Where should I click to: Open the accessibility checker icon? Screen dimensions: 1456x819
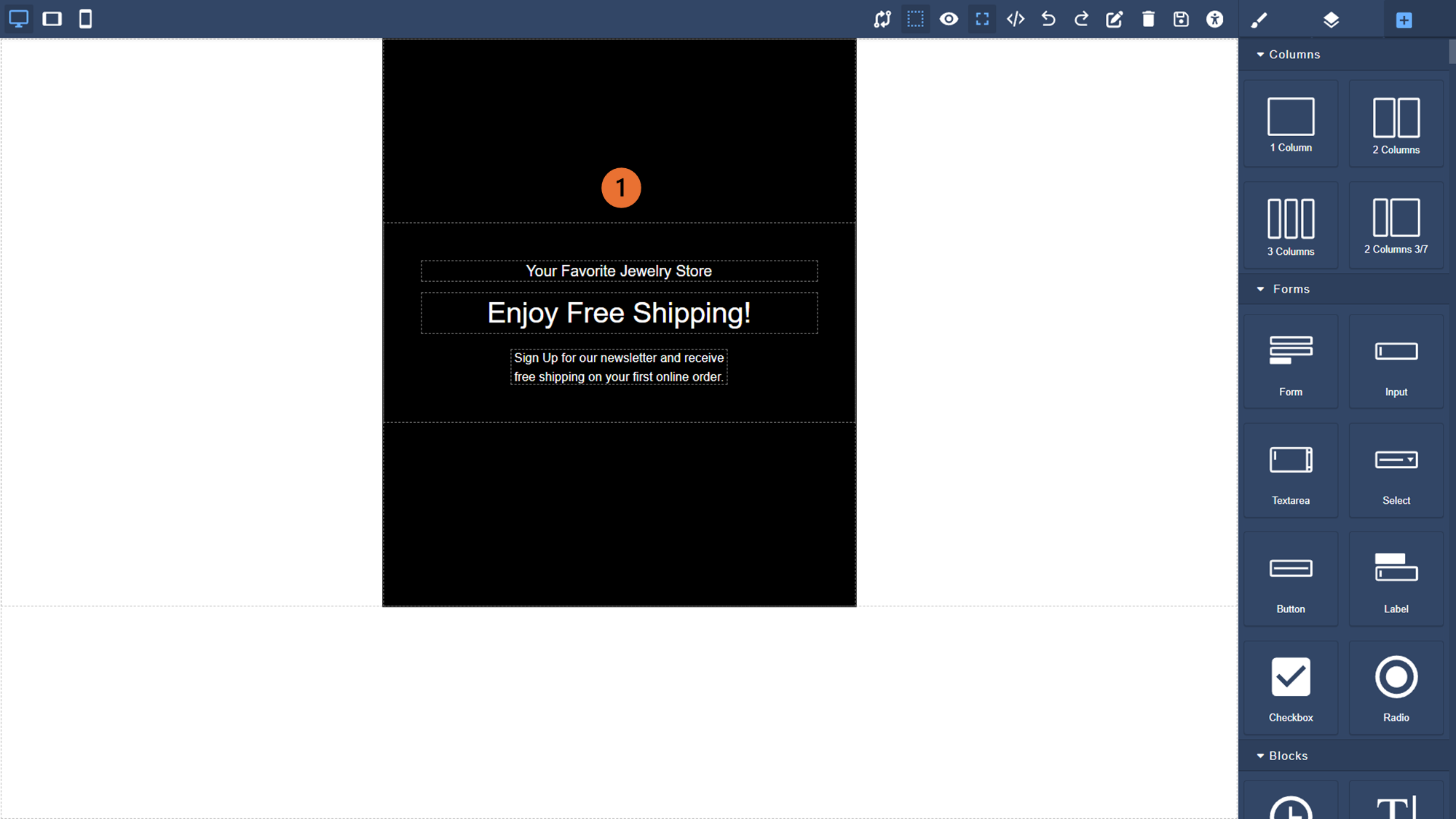(x=1214, y=19)
